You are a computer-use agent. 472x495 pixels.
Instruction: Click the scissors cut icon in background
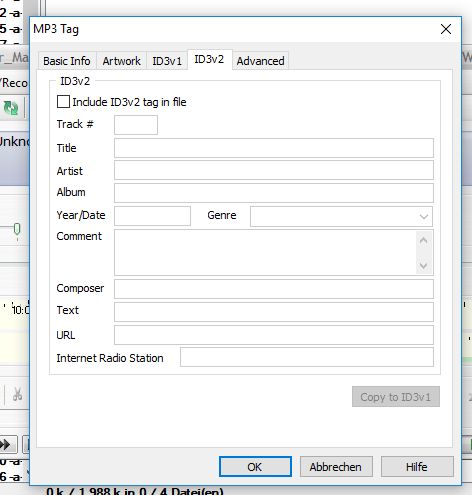pyautogui.click(x=17, y=395)
